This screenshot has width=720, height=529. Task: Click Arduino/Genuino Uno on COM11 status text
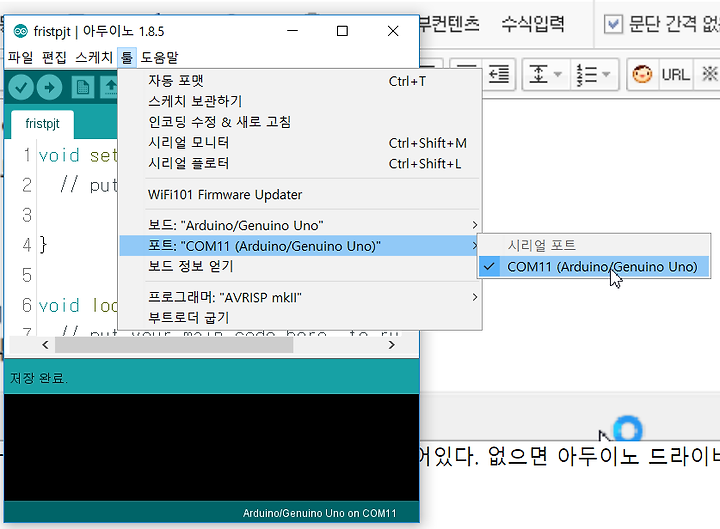pyautogui.click(x=320, y=513)
